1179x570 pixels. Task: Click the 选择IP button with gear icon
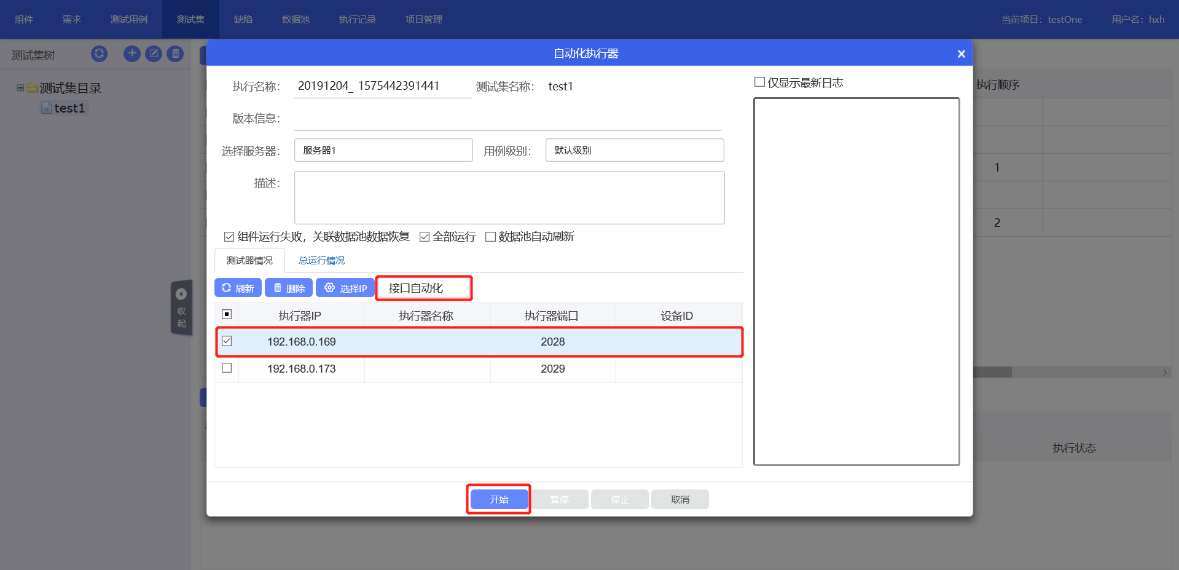click(x=345, y=288)
